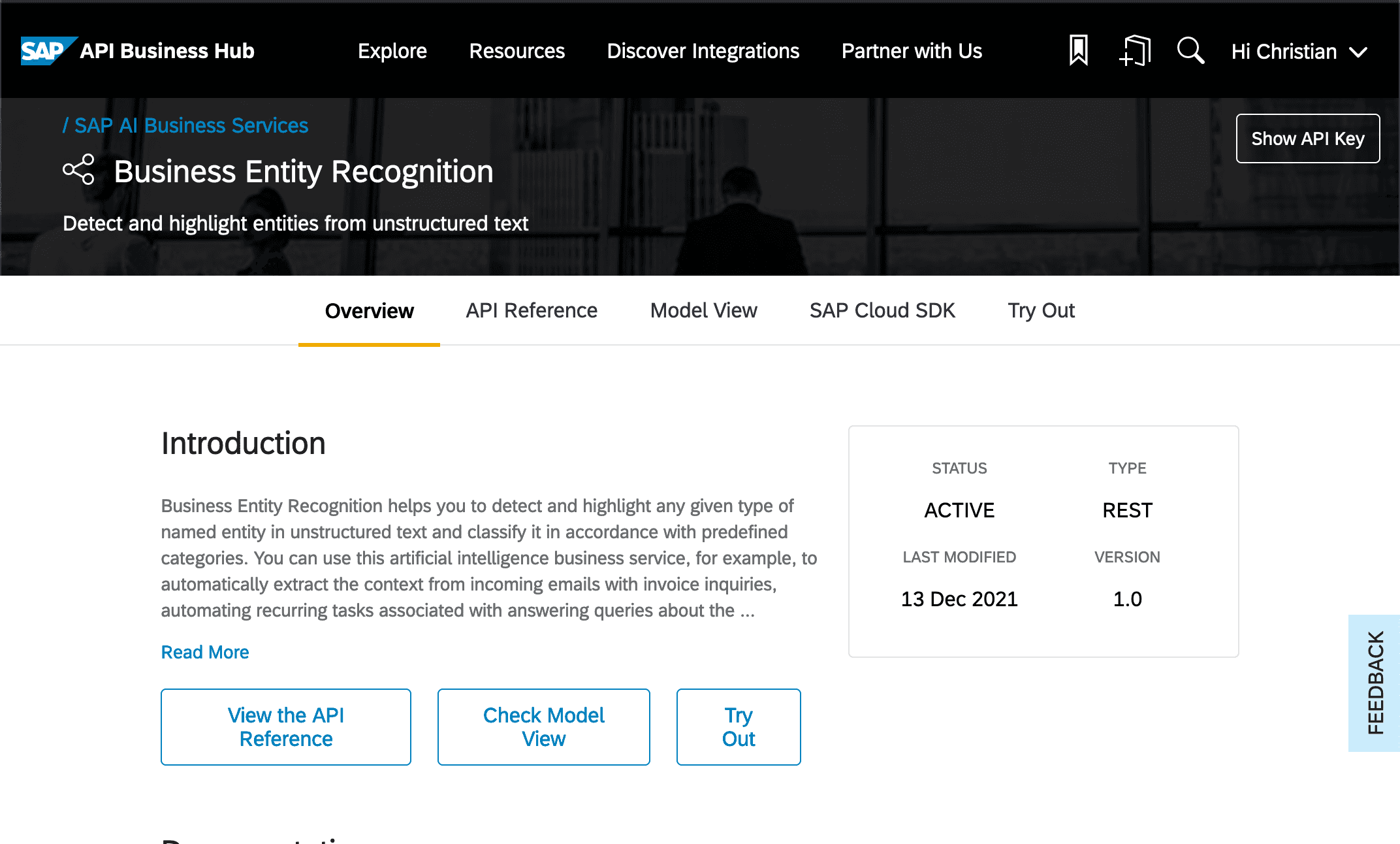Open the FEEDBACK side tab
Viewport: 1400px width, 844px height.
tap(1375, 683)
